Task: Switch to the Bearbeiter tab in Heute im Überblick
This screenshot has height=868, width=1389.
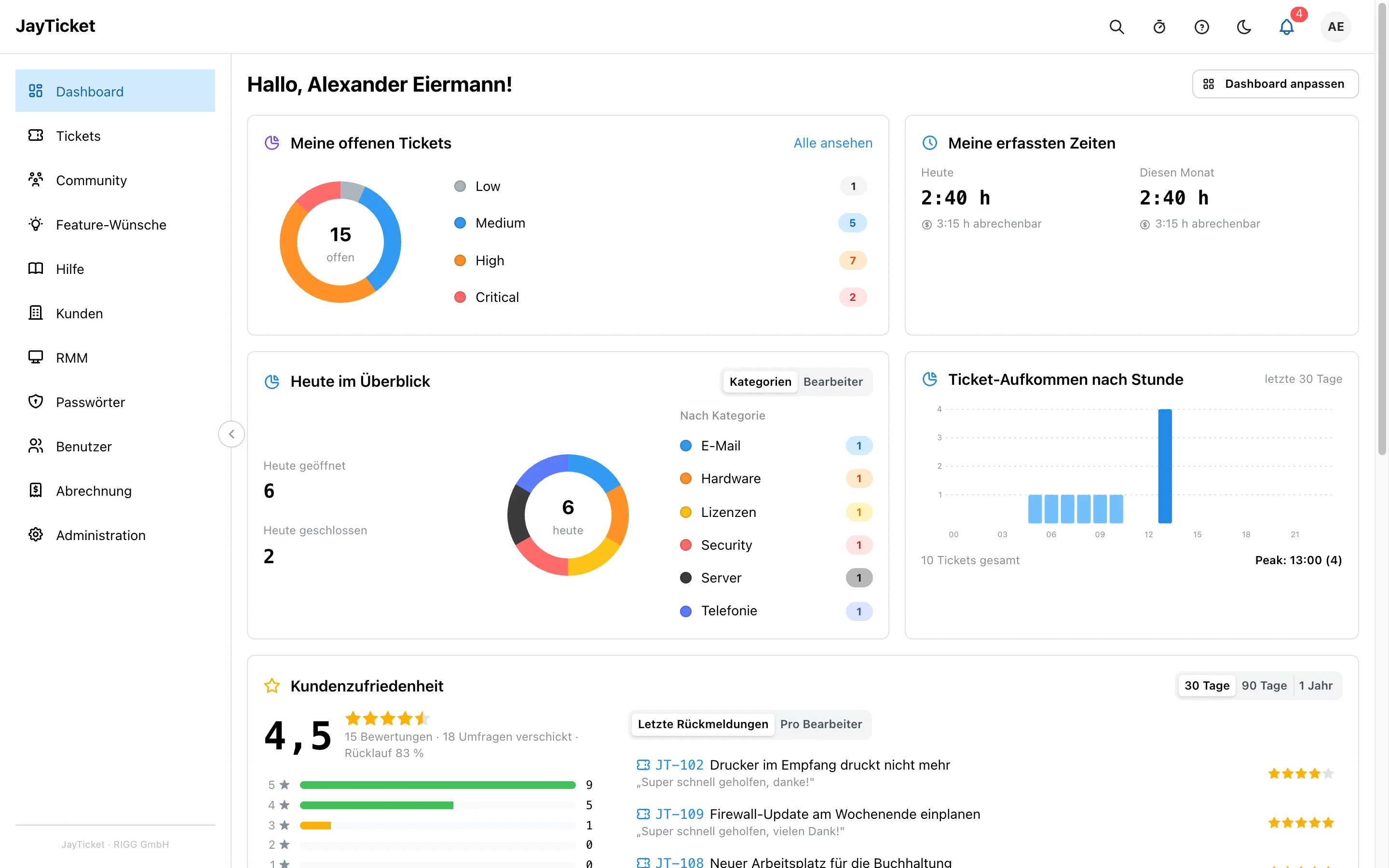Action: [833, 382]
